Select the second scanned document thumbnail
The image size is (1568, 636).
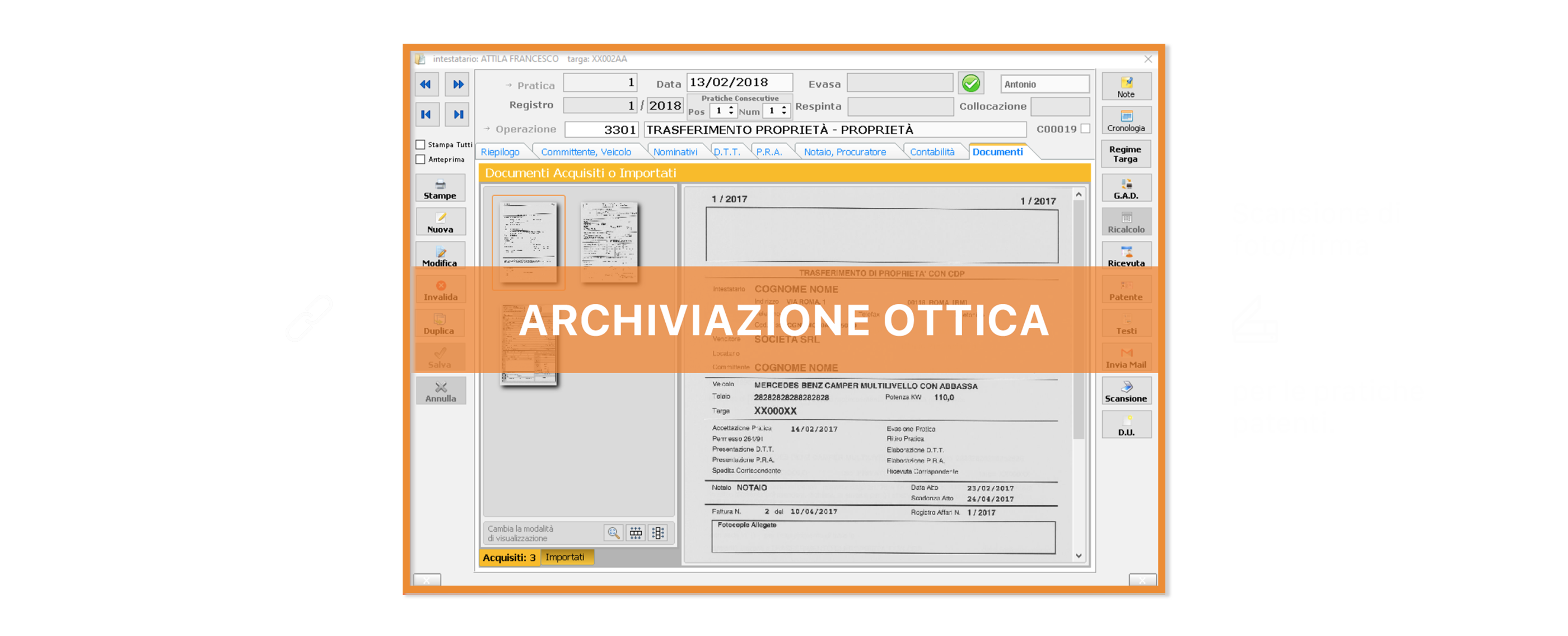[609, 242]
